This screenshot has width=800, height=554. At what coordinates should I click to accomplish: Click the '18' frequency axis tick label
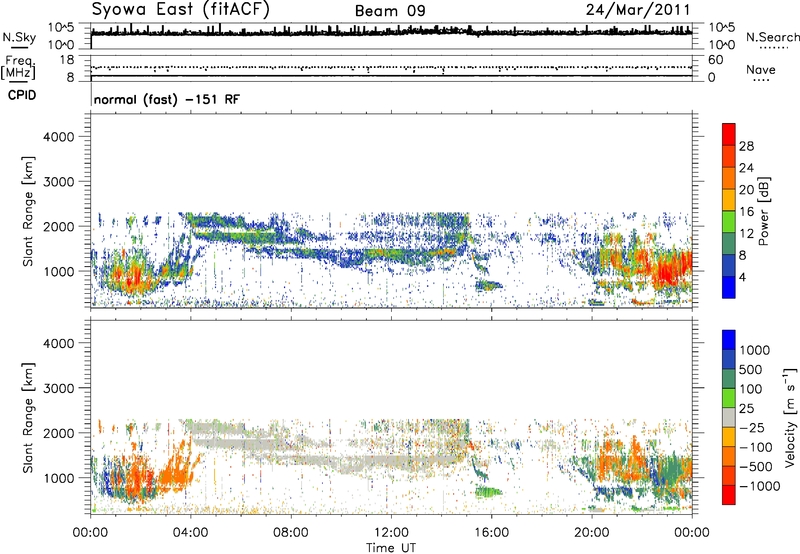pos(66,60)
